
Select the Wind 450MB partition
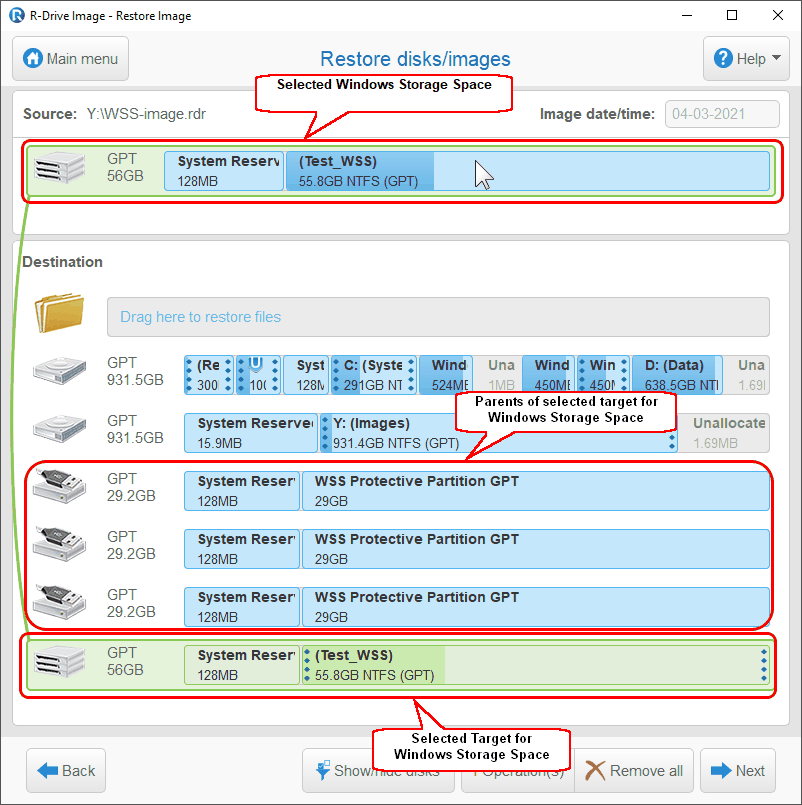(548, 375)
